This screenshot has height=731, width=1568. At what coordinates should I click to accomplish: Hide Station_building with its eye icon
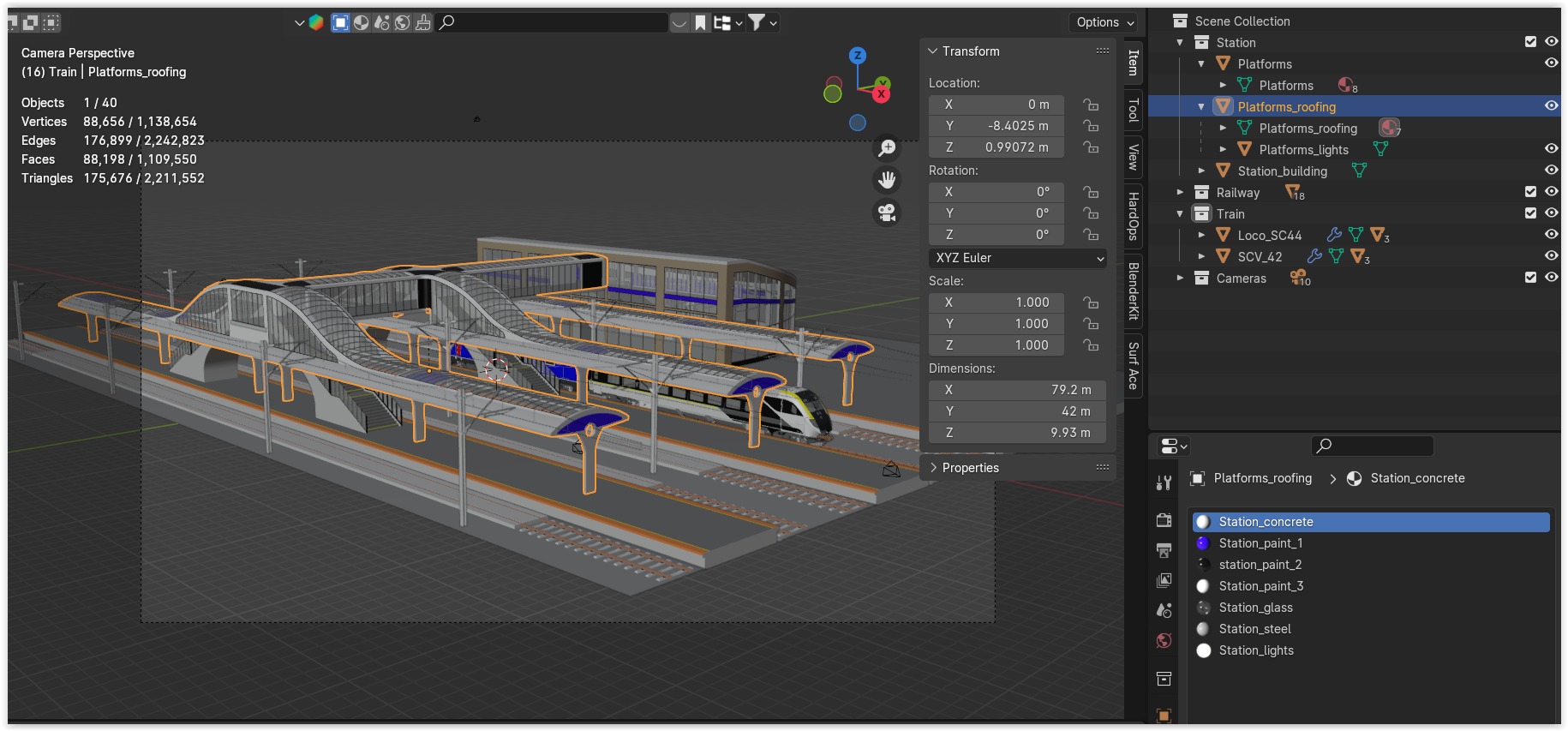click(1551, 171)
